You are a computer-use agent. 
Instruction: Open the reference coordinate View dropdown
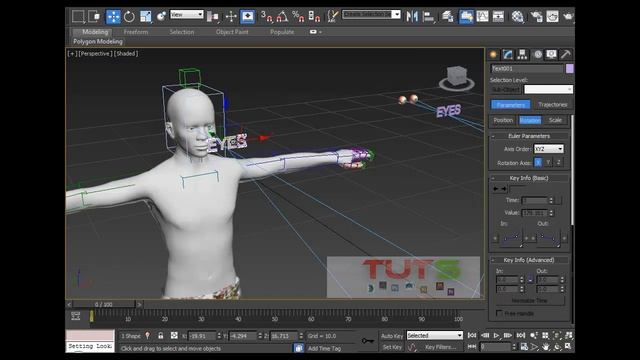tap(187, 14)
